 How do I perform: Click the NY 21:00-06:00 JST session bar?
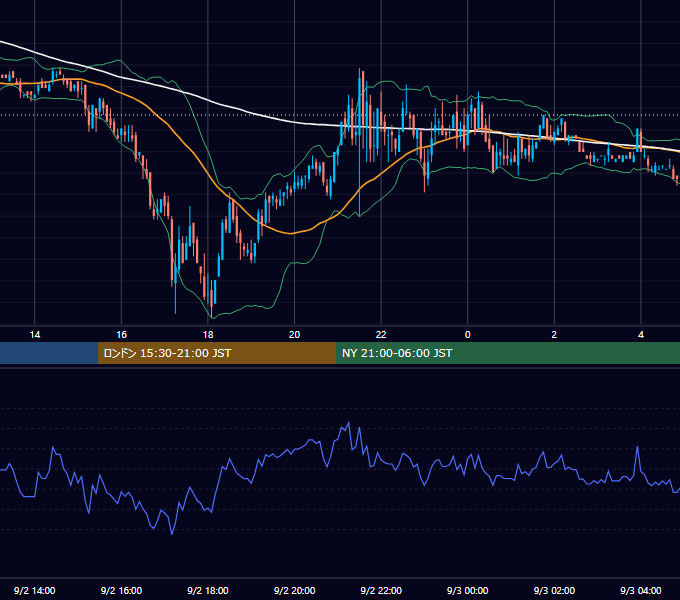point(508,353)
